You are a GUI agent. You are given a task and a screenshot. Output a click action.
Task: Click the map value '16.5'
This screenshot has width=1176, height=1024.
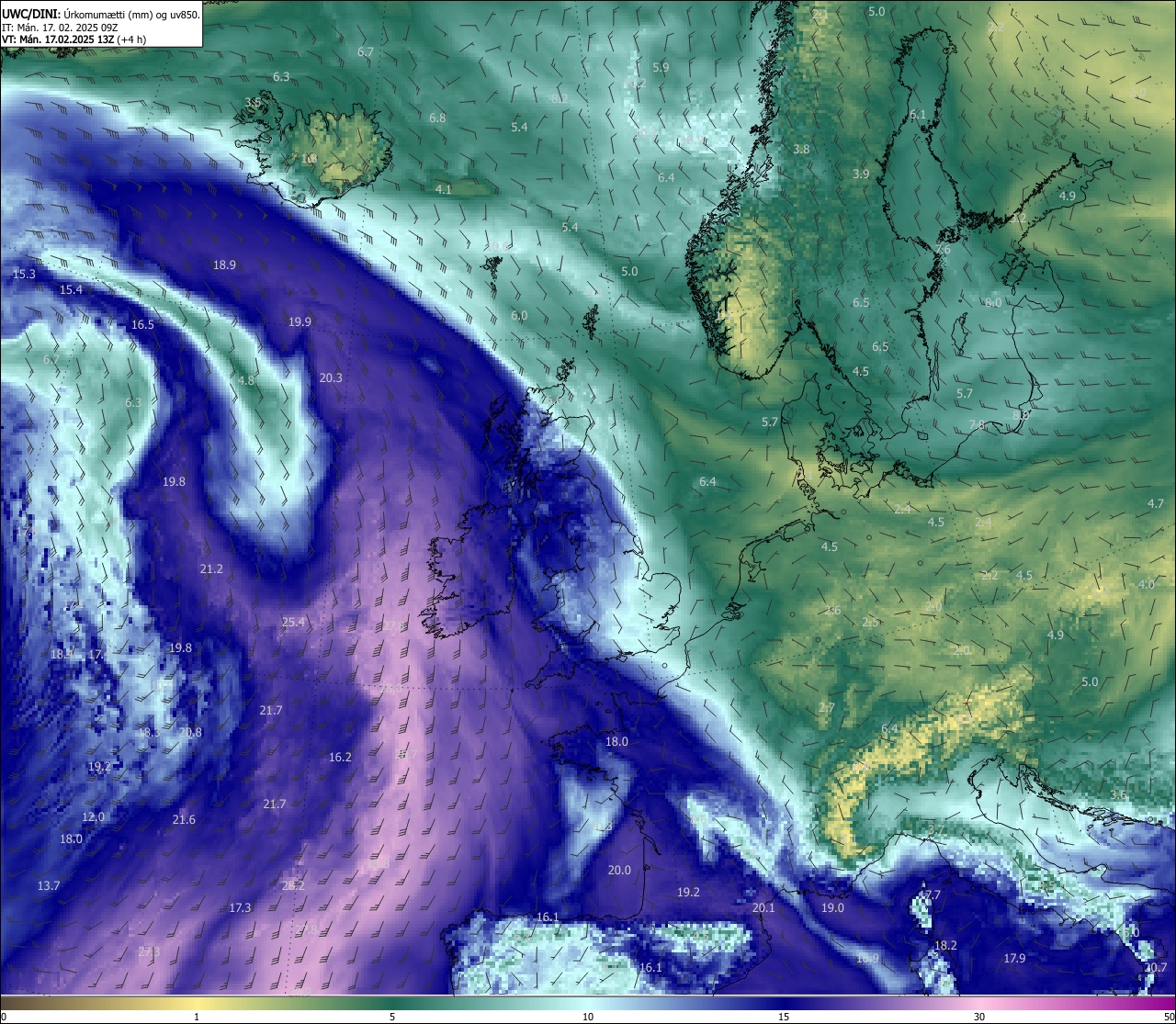tap(142, 324)
